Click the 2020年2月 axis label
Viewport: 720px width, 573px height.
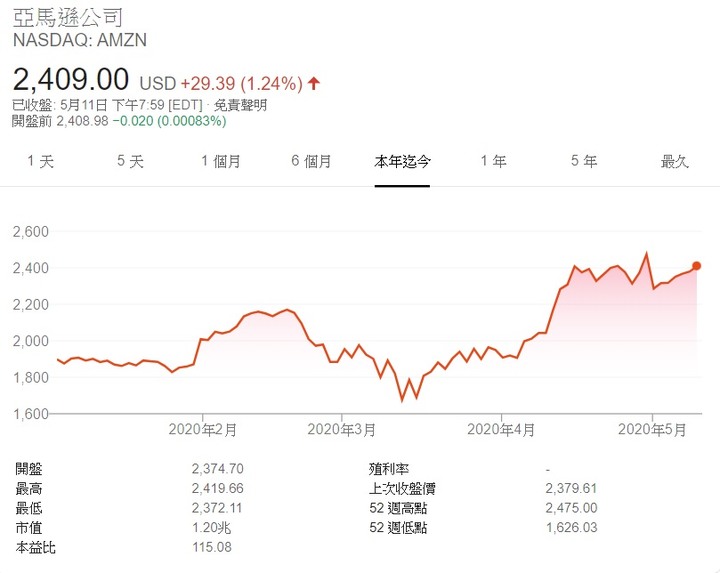[202, 430]
